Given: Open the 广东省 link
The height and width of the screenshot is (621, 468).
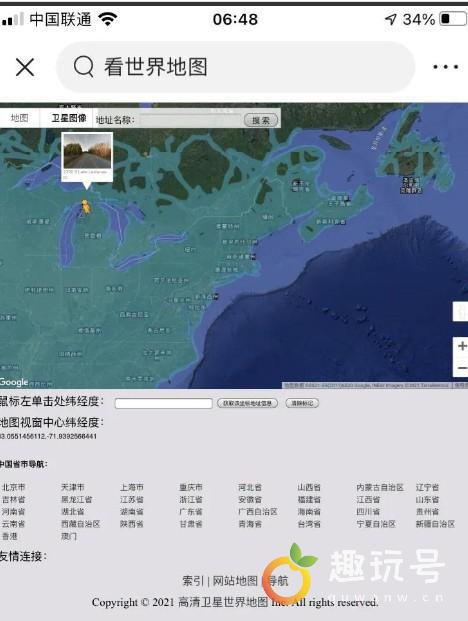Looking at the screenshot, I should coord(191,512).
